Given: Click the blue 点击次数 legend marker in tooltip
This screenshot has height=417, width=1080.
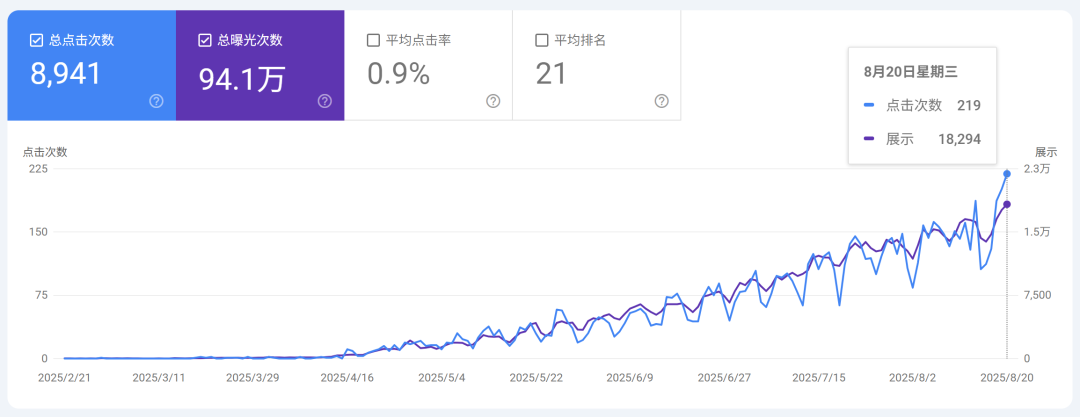Looking at the screenshot, I should [869, 105].
